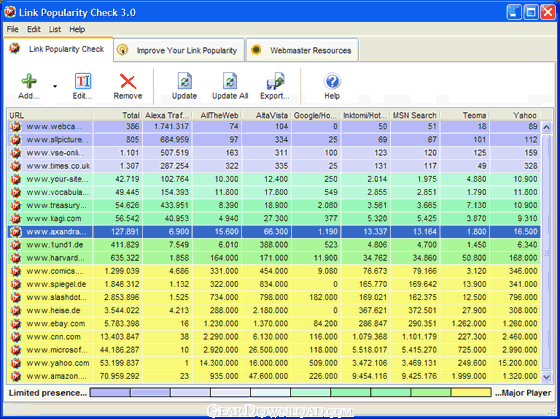Click the scrollbar down arrow of the list
This screenshot has width=560, height=419.
tap(546, 376)
